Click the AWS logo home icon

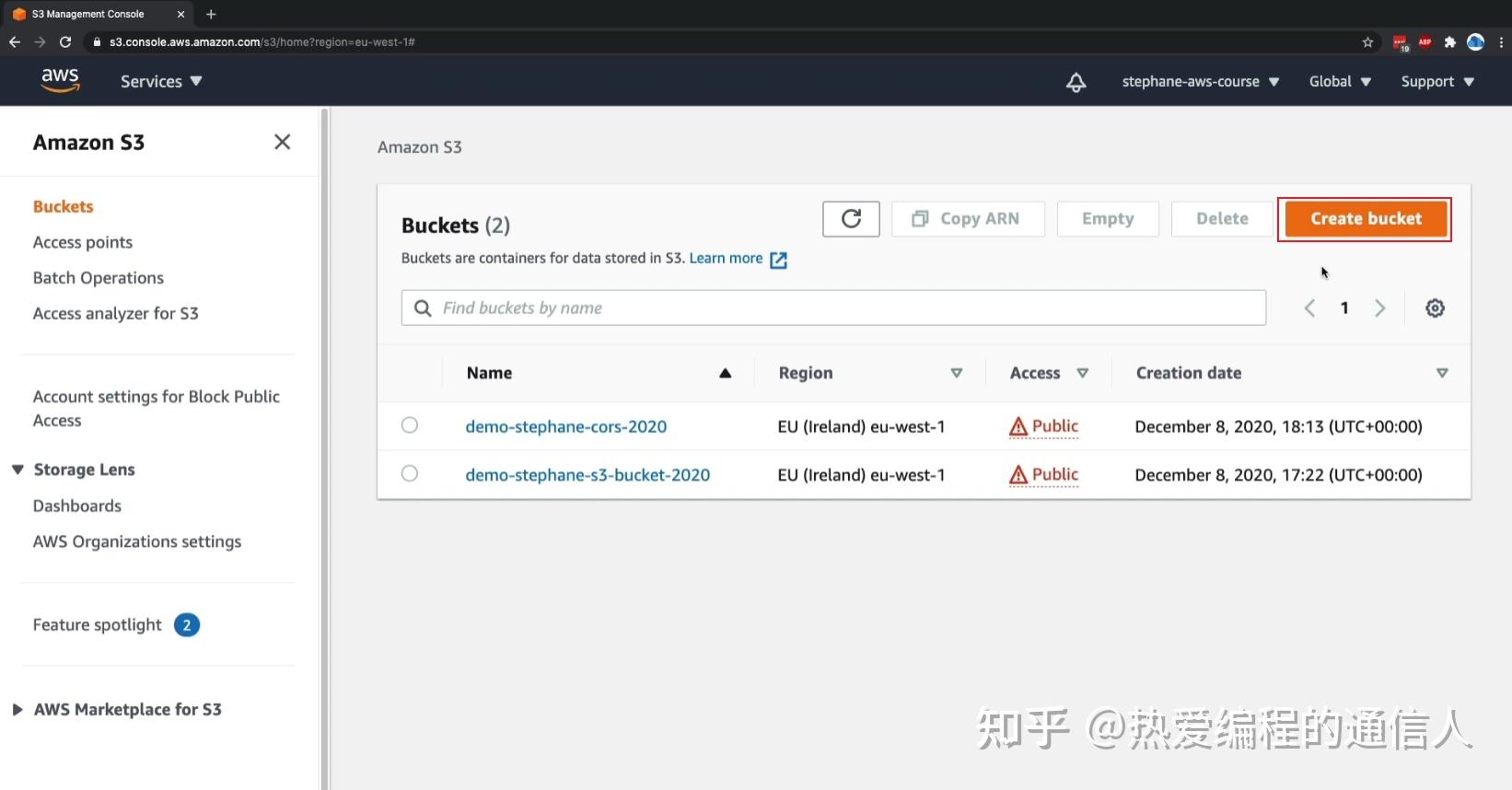(x=60, y=80)
